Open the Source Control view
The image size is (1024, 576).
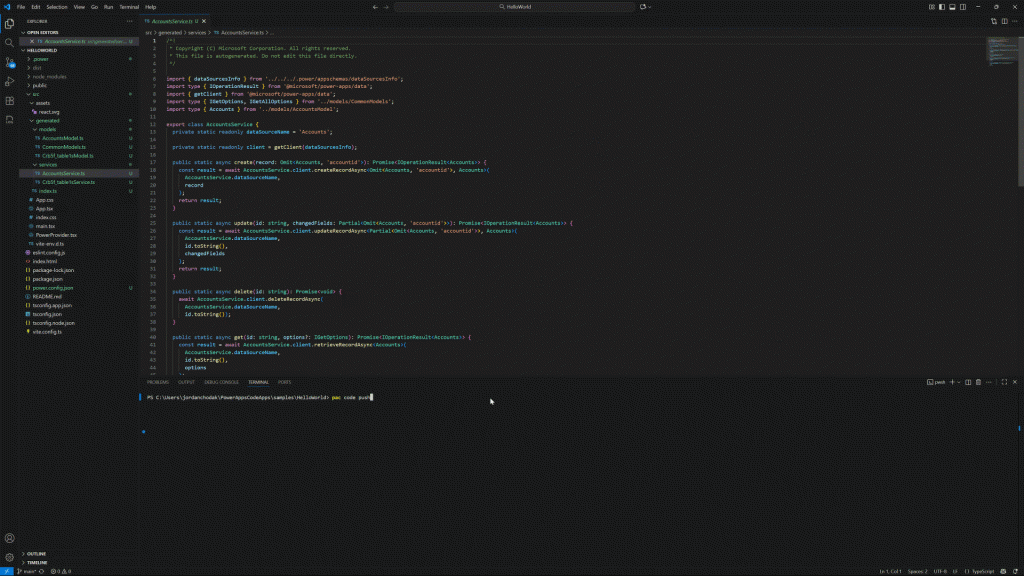pyautogui.click(x=9, y=62)
